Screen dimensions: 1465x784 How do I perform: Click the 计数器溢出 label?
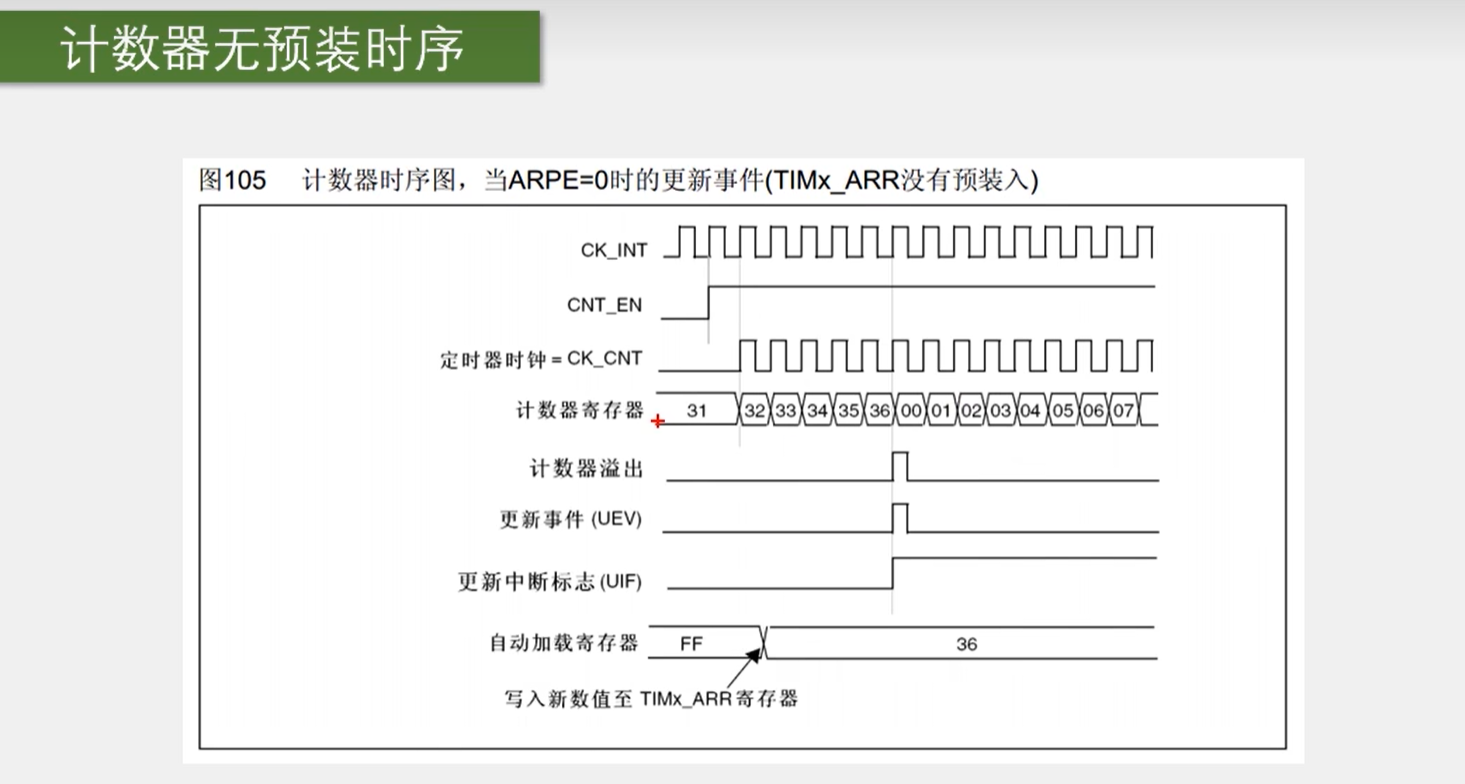coord(586,467)
